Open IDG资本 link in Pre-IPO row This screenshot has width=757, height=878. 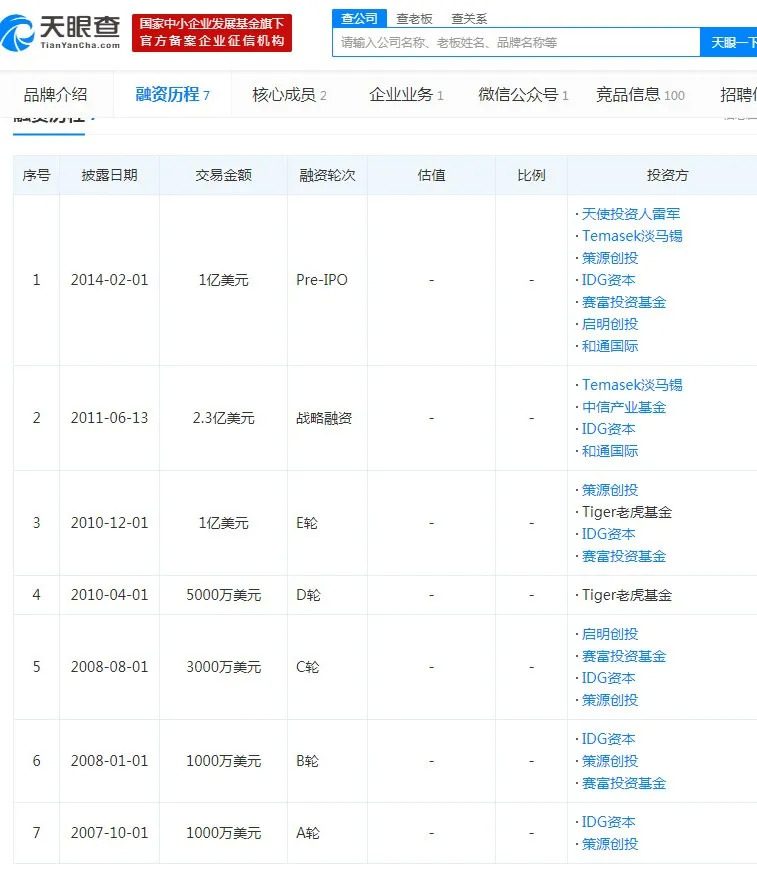click(609, 280)
